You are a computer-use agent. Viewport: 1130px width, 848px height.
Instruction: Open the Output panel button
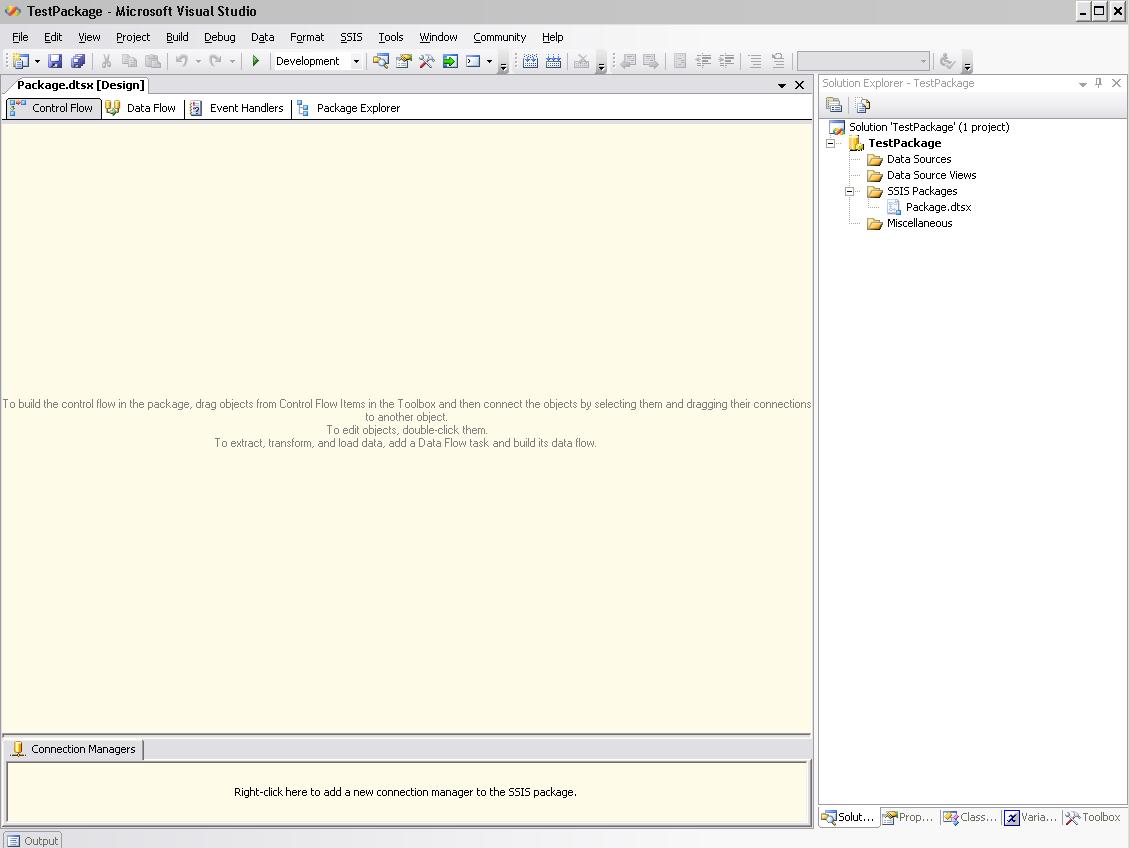pos(32,840)
